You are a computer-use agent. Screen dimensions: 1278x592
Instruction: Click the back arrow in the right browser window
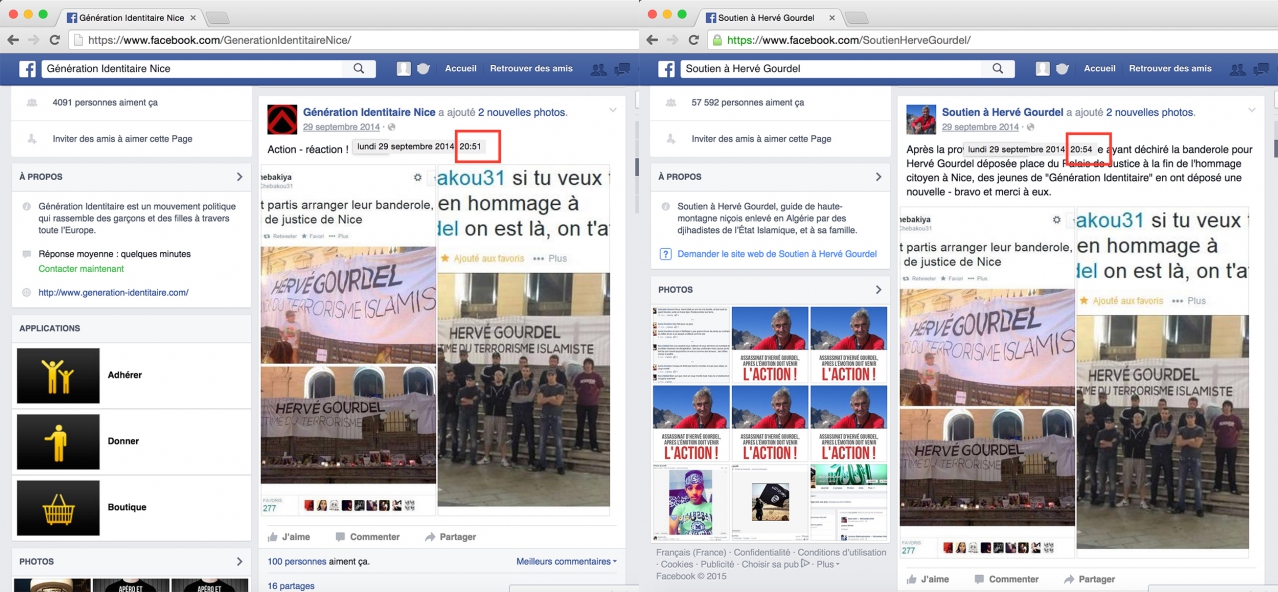652,40
